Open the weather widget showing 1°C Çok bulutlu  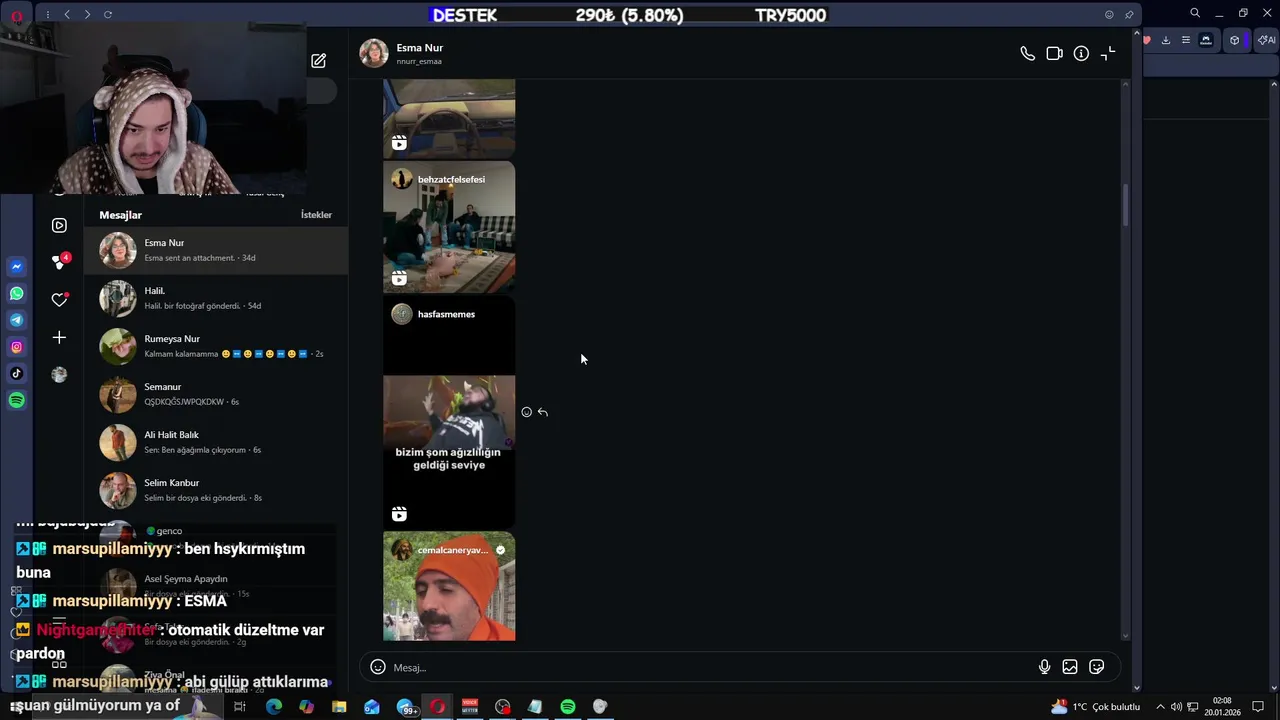coord(1095,706)
